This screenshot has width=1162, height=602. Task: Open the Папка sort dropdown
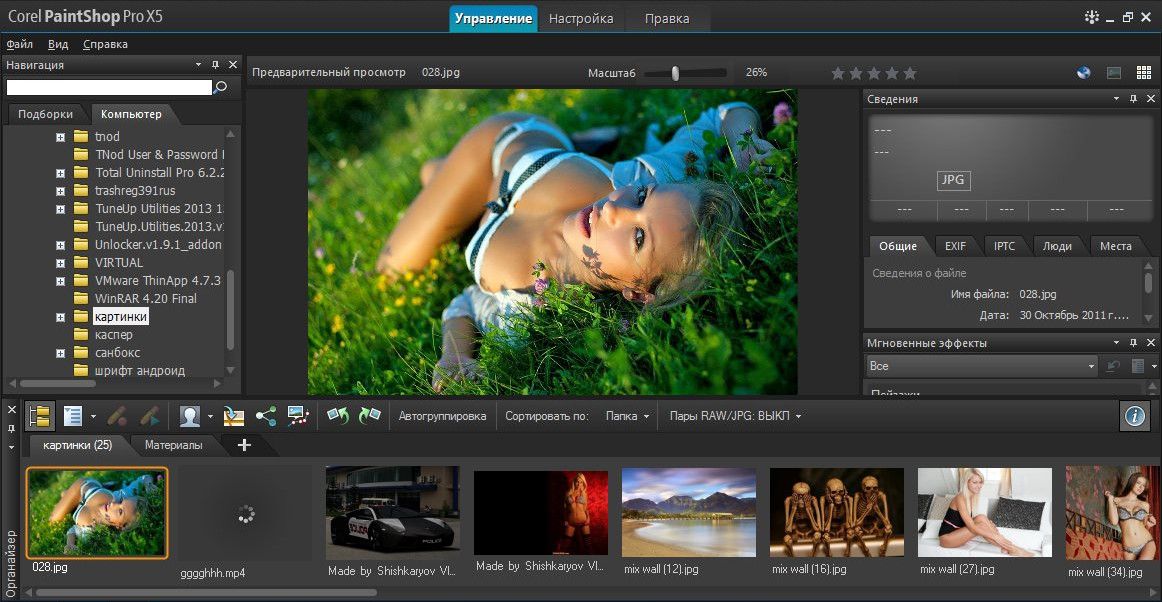[x=627, y=416]
